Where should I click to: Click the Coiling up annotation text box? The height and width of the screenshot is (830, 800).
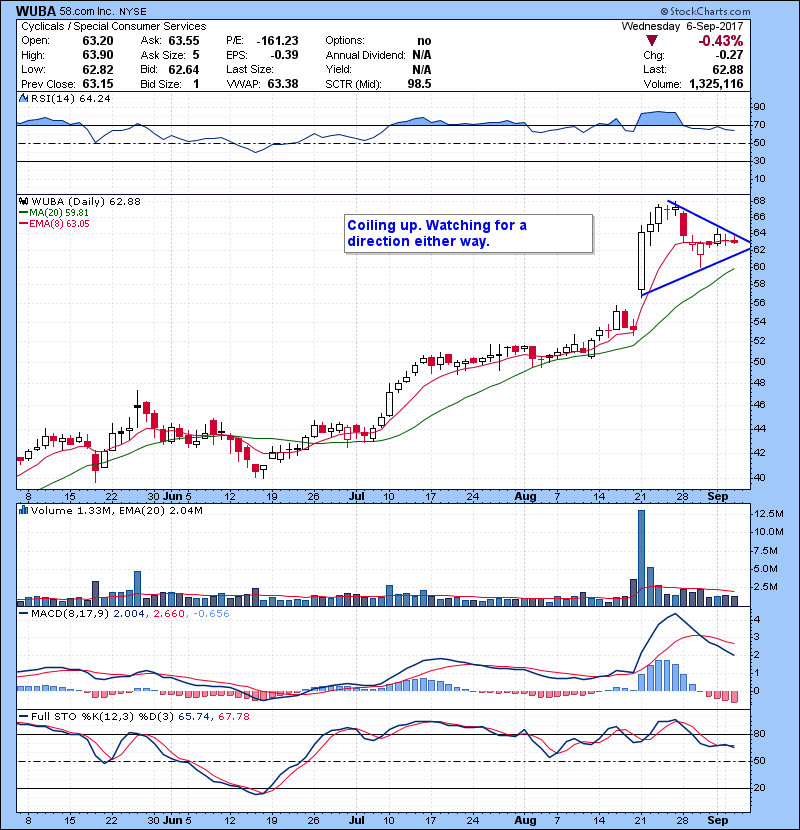pos(469,233)
